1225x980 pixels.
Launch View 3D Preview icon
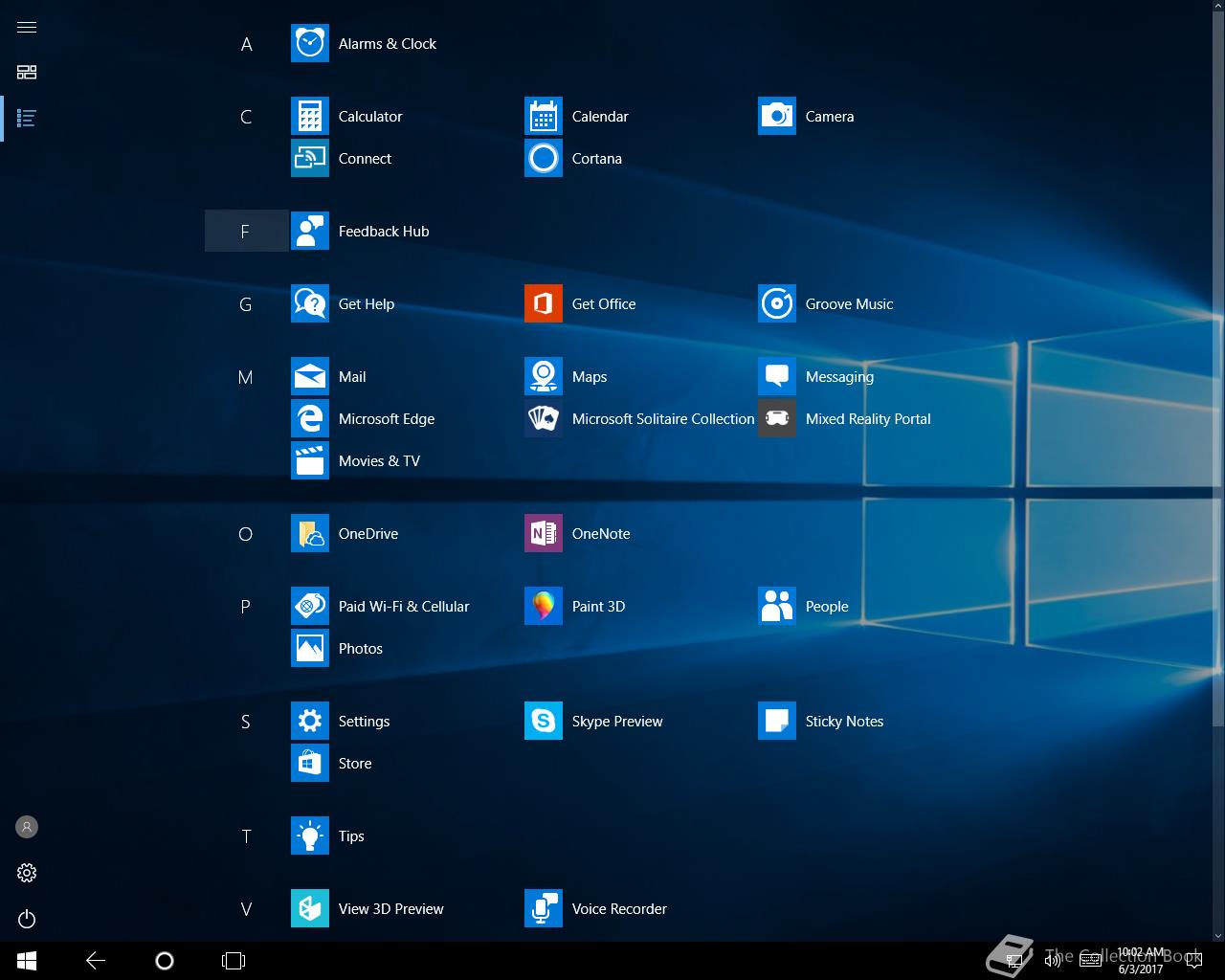tap(310, 909)
